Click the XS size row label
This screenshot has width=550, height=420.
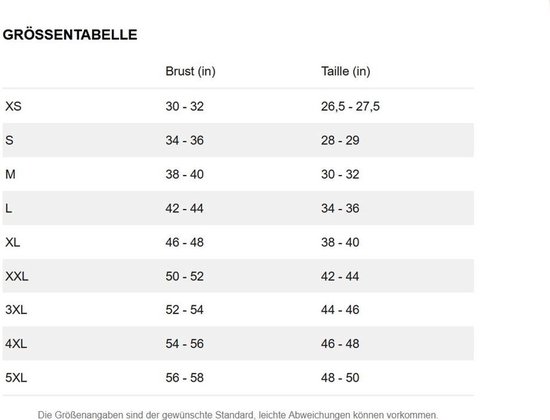[x=13, y=106]
